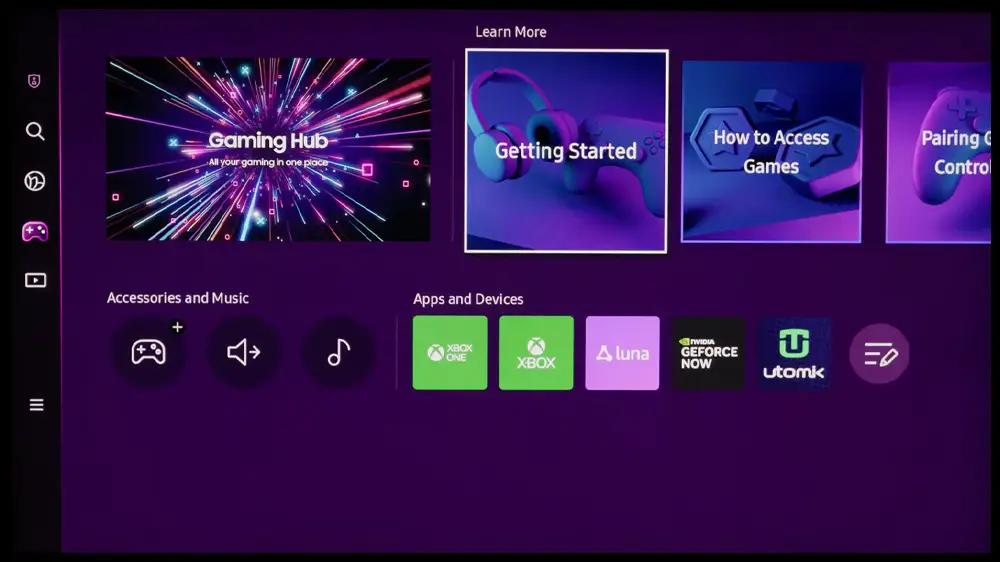
Task: Open the Media play icon in sidebar
Action: 35,281
